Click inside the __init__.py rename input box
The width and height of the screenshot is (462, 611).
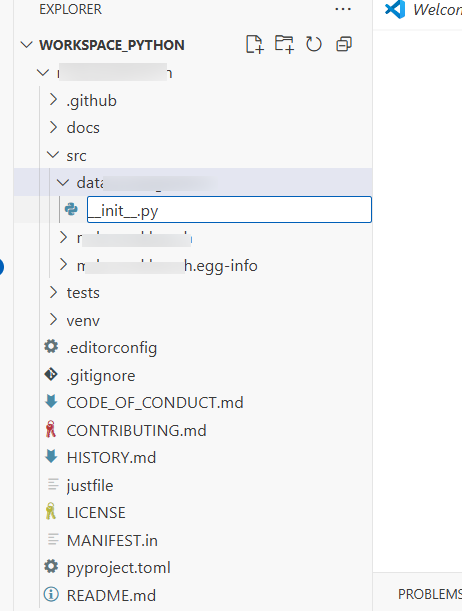tap(229, 210)
